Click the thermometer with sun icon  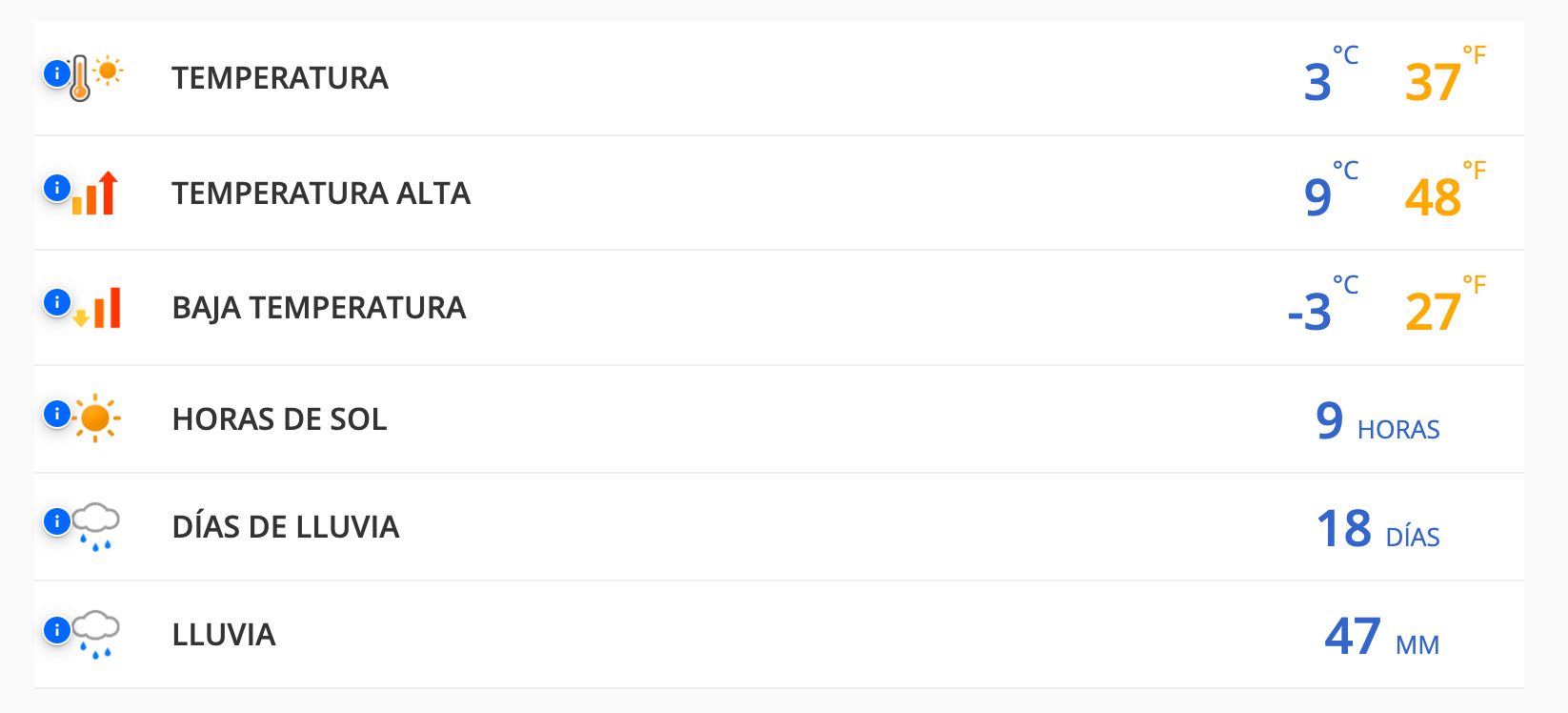95,77
